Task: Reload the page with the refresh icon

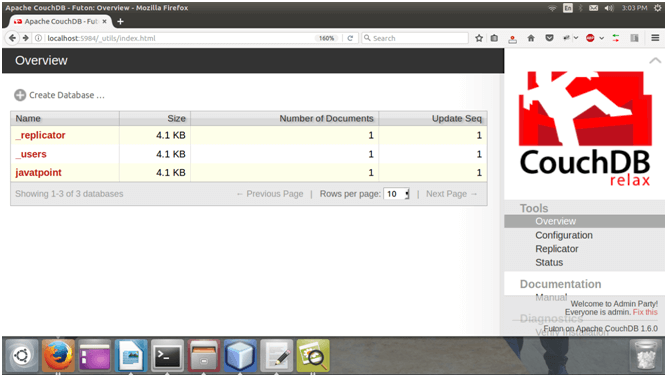Action: click(350, 38)
